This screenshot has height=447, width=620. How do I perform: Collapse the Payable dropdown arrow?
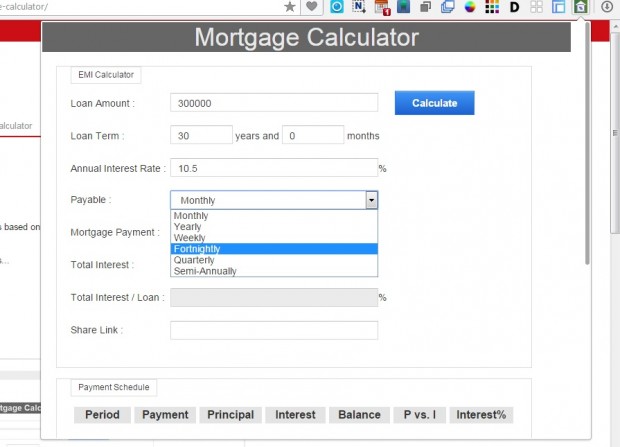[371, 200]
